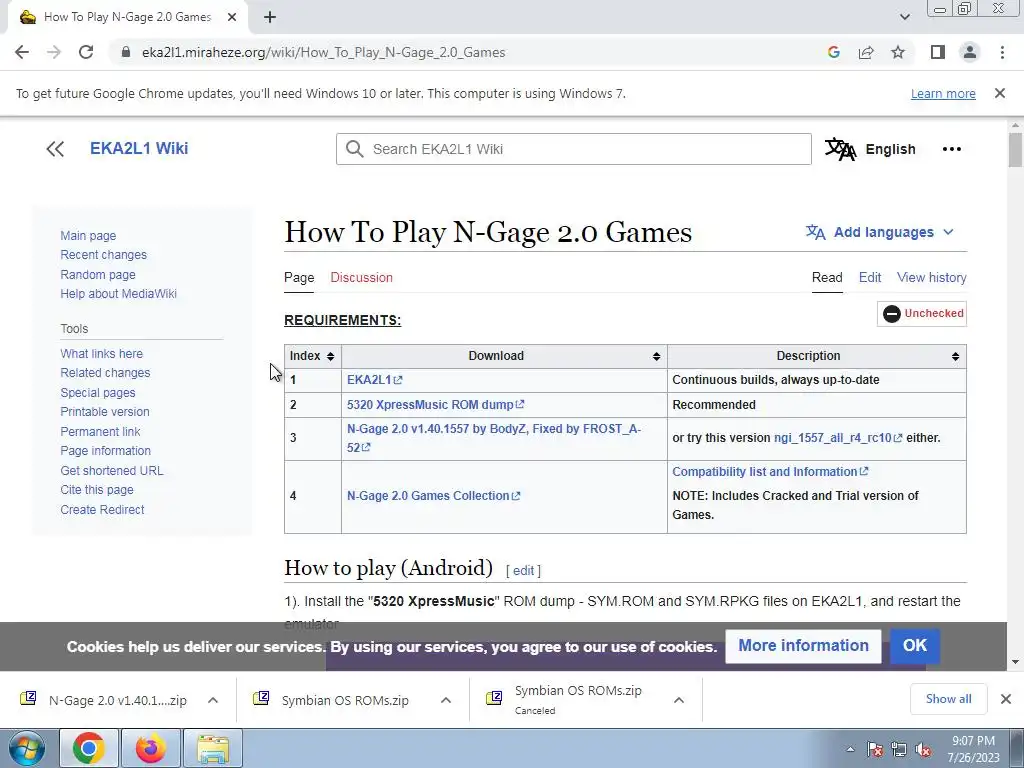Open Special pages in the sidebar
Screen dimensions: 1024x768
point(98,392)
